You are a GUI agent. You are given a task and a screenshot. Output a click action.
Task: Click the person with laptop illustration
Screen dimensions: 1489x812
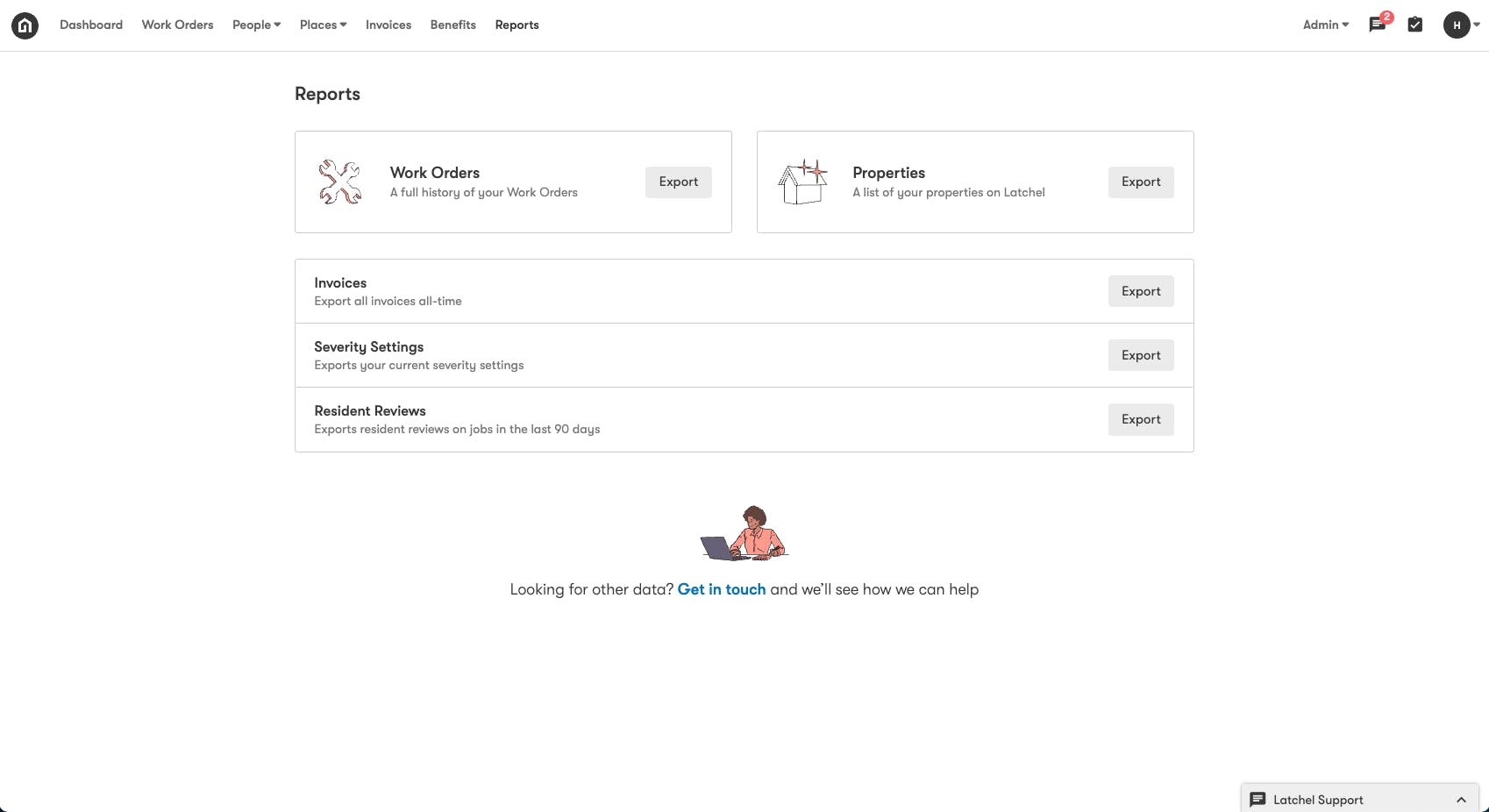click(744, 534)
